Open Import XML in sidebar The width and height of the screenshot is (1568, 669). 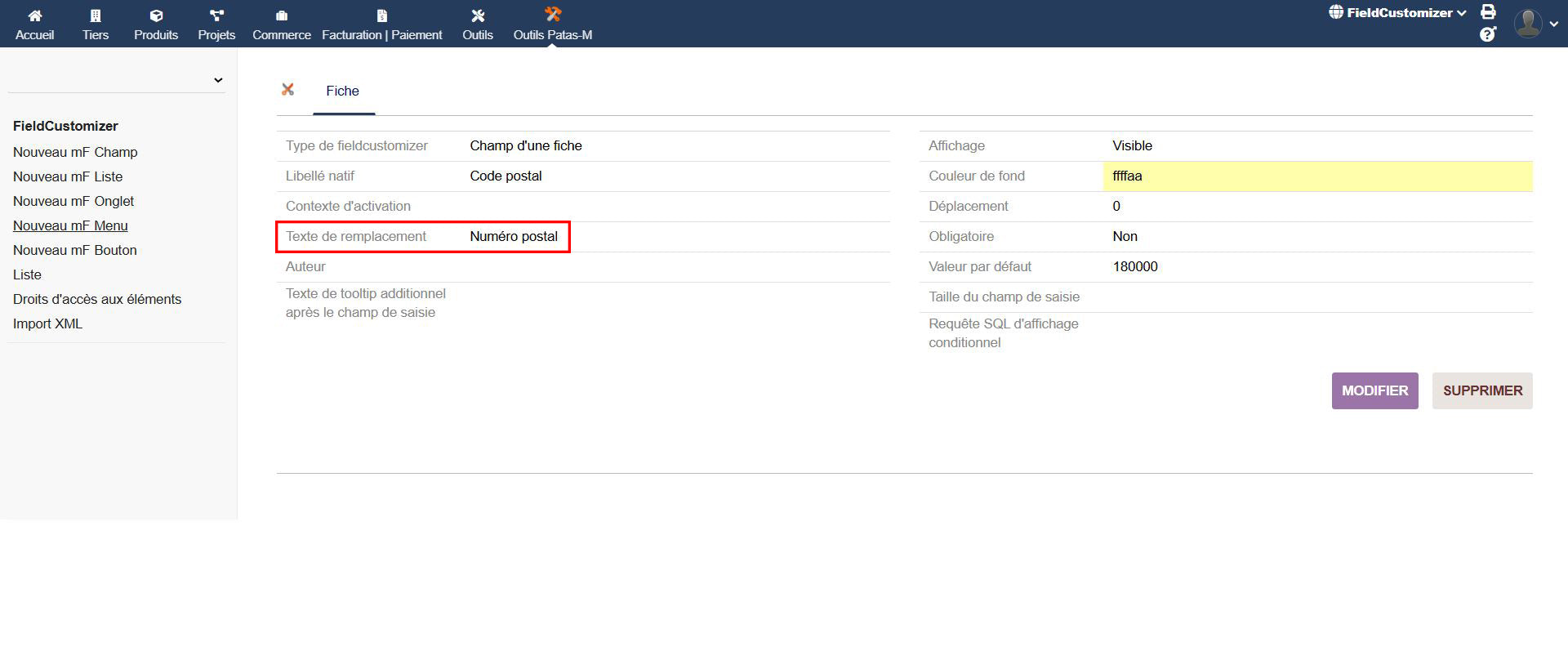click(47, 323)
